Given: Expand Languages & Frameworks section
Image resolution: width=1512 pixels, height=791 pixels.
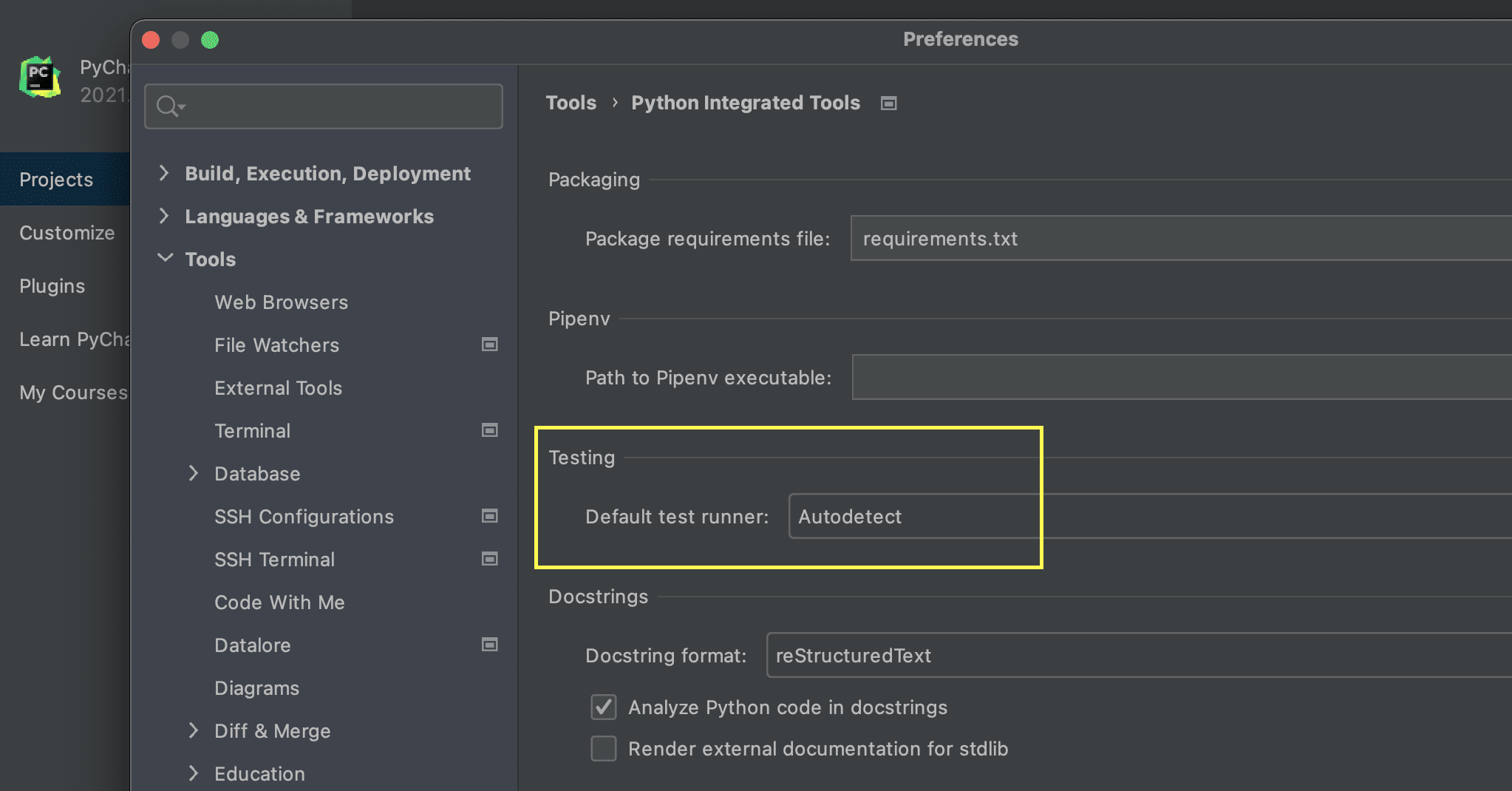Looking at the screenshot, I should (x=164, y=216).
